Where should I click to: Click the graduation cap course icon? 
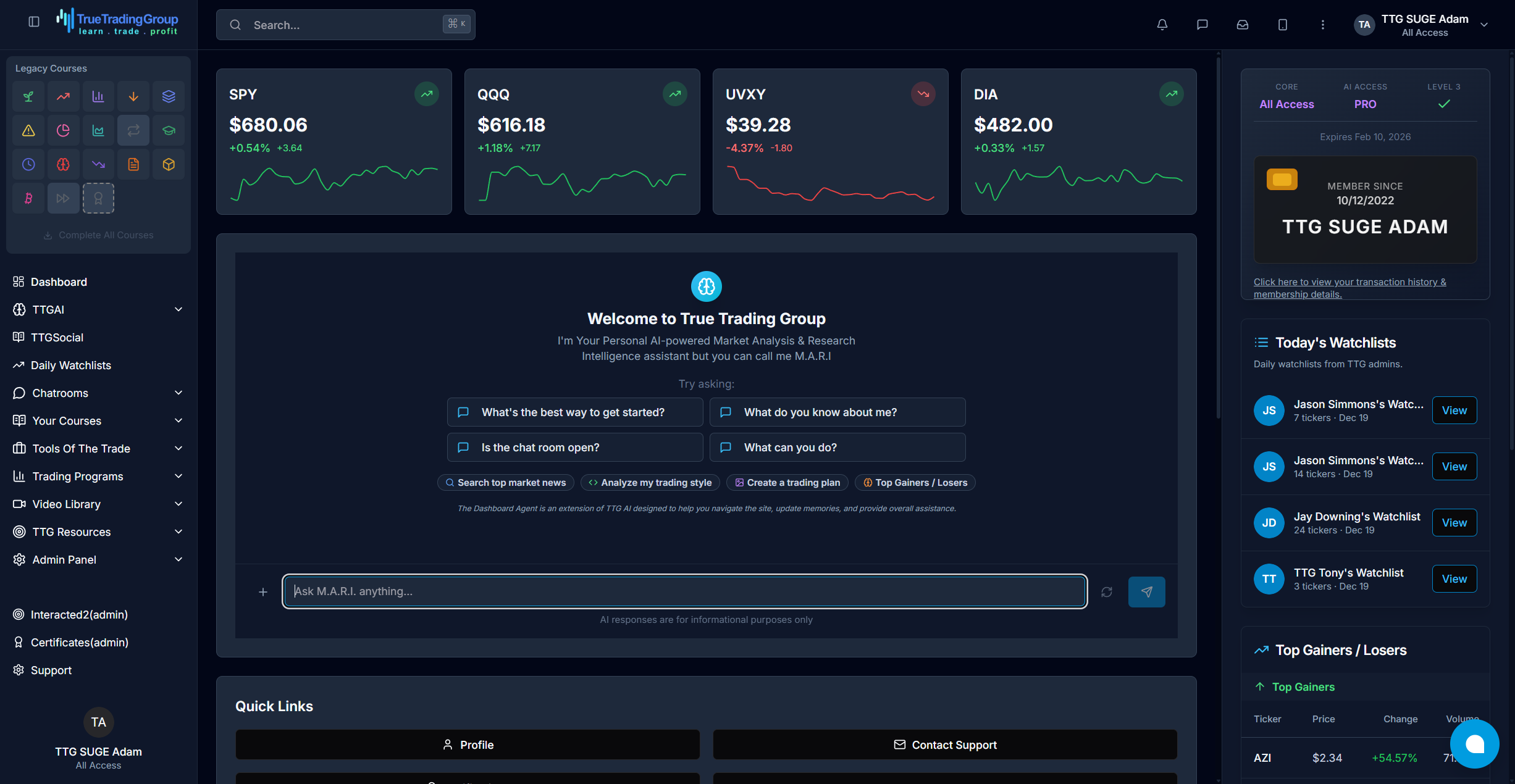[x=168, y=130]
